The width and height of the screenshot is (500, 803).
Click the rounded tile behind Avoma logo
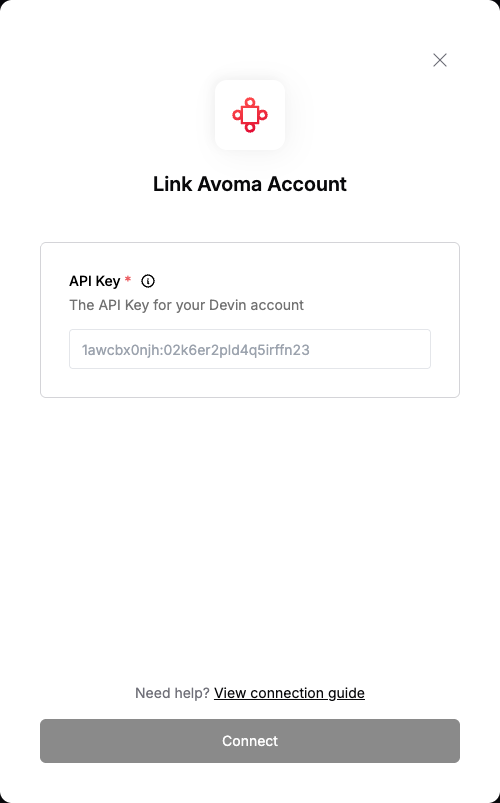(250, 115)
